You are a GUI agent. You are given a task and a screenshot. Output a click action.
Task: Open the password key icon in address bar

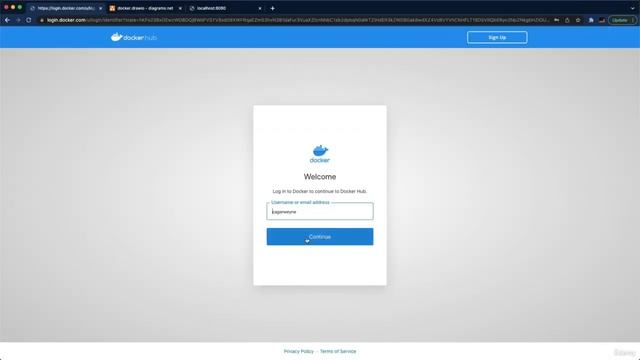[x=556, y=20]
